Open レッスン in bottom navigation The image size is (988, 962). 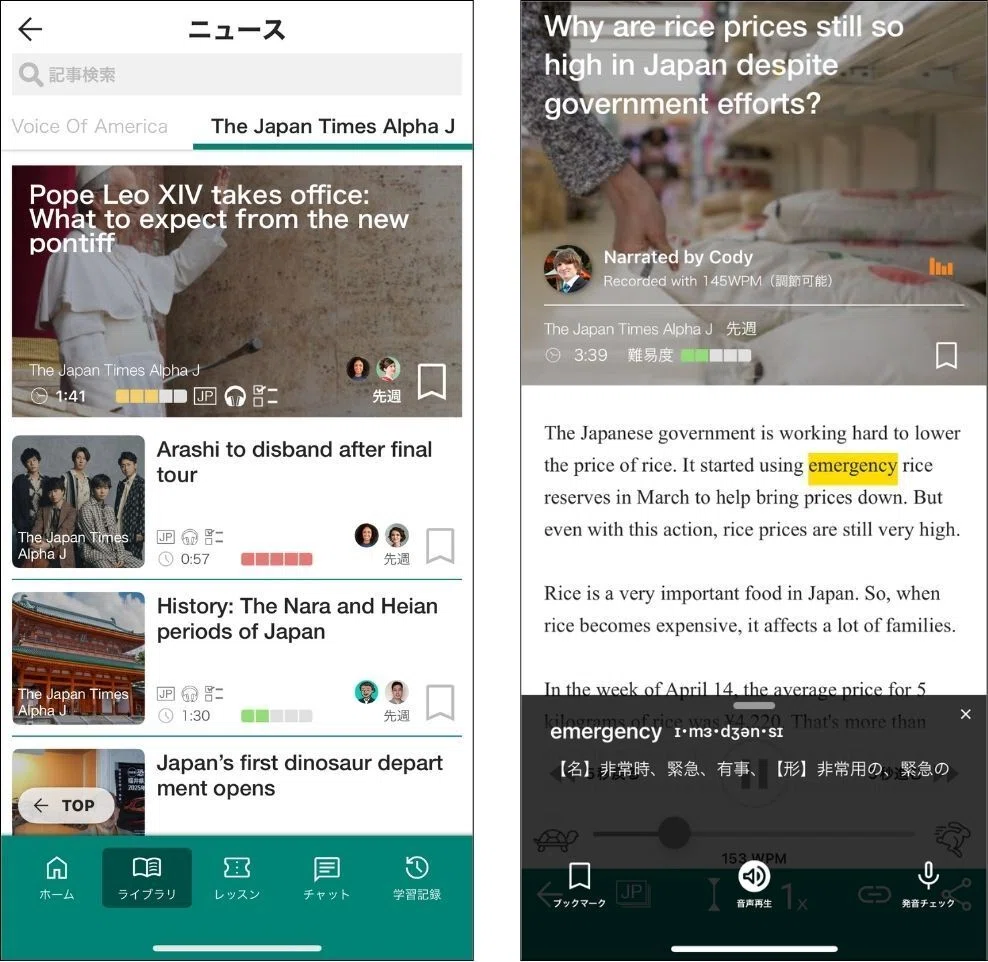click(237, 878)
